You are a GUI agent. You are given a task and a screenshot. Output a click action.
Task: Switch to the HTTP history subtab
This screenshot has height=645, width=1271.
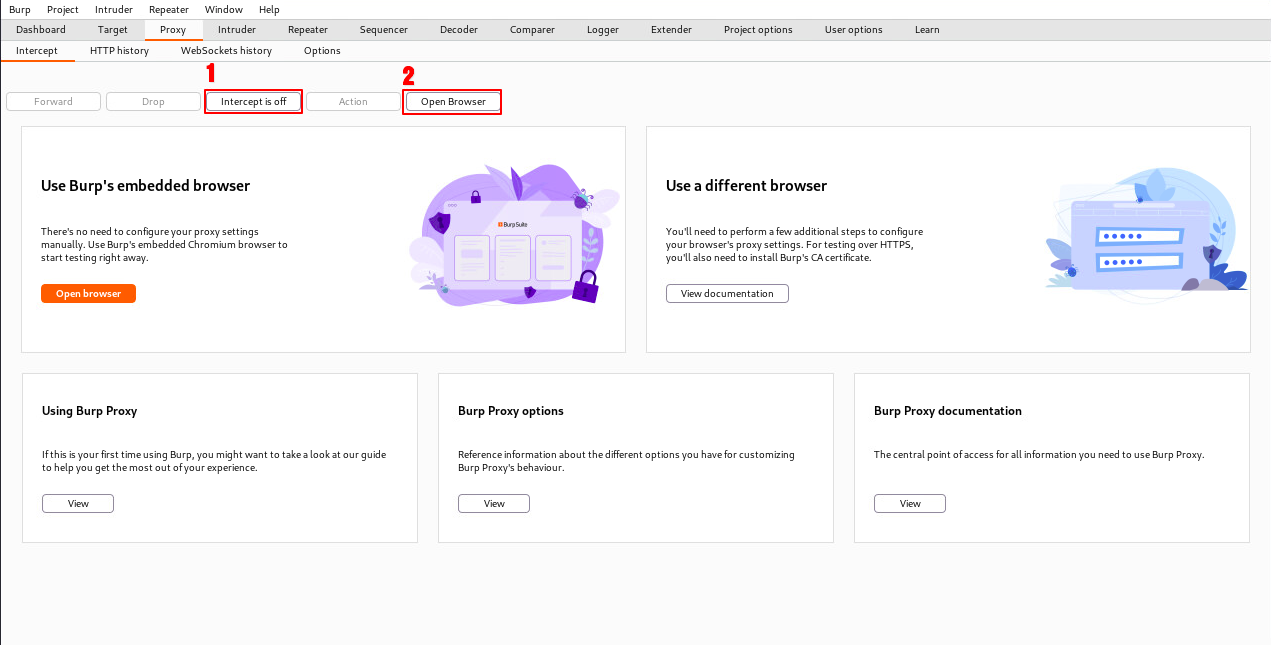pos(119,51)
